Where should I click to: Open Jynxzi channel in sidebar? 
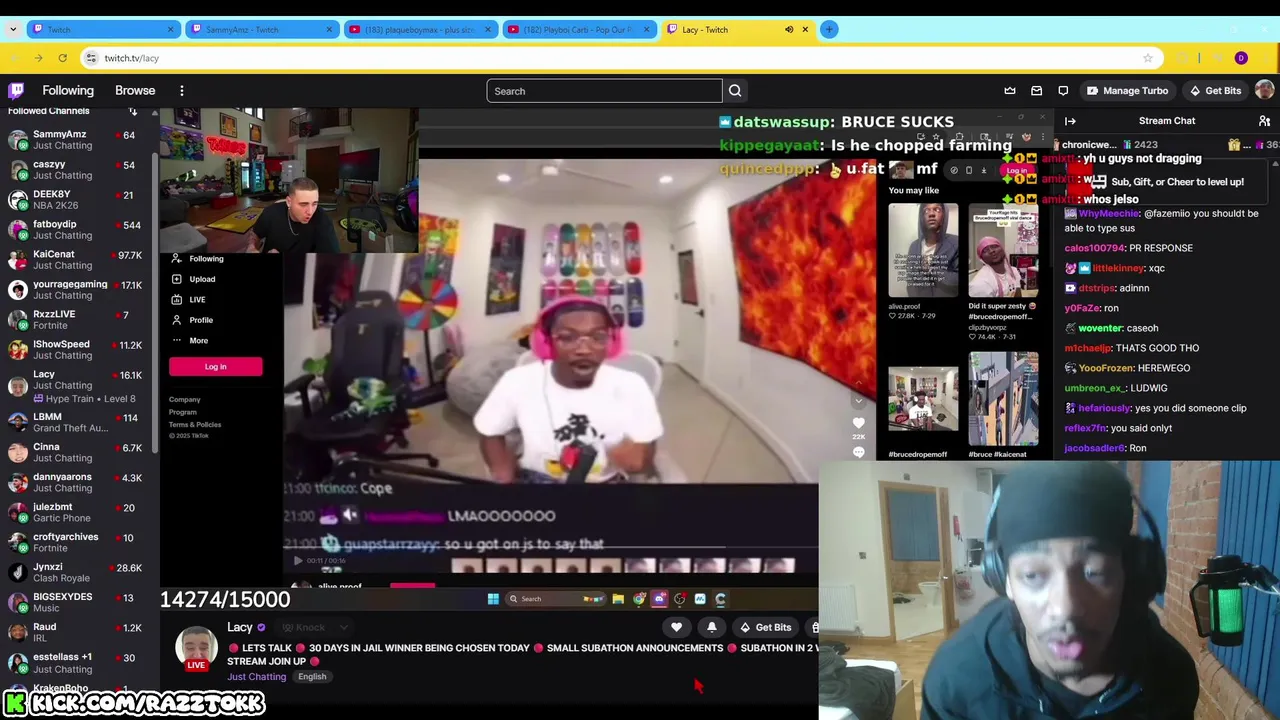point(78,573)
